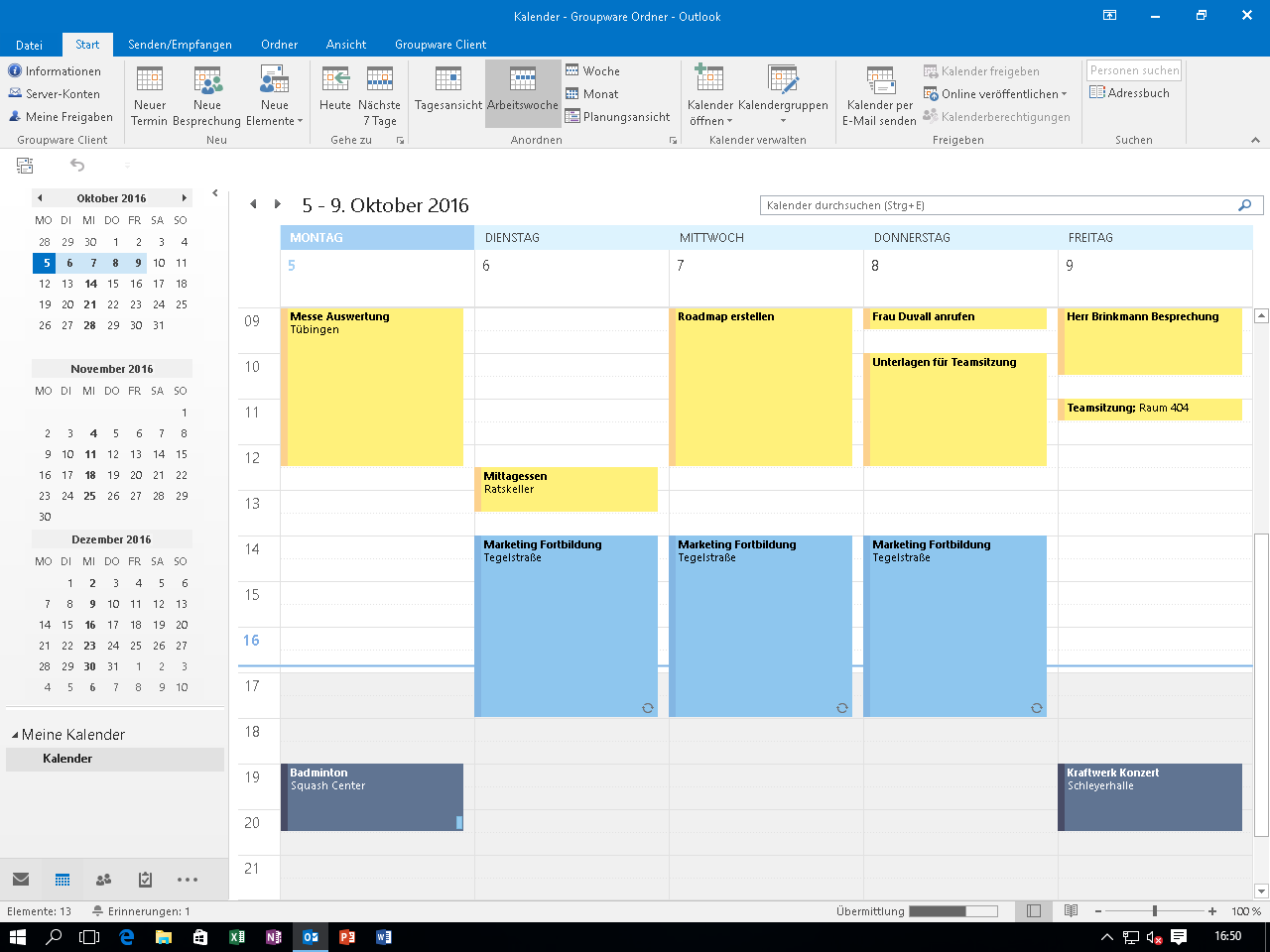Open the People view in navigation bar
The image size is (1270, 952).
pyautogui.click(x=103, y=880)
